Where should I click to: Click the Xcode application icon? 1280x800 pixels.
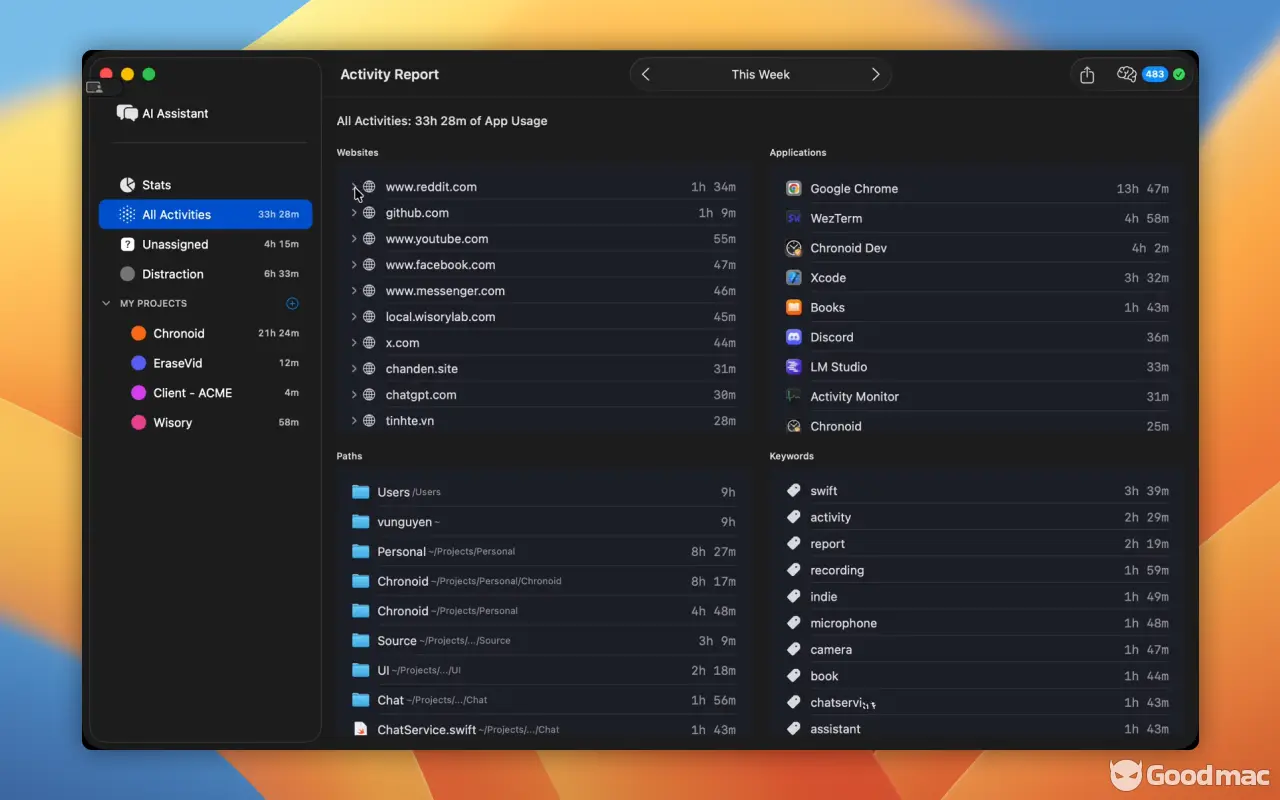pos(793,278)
